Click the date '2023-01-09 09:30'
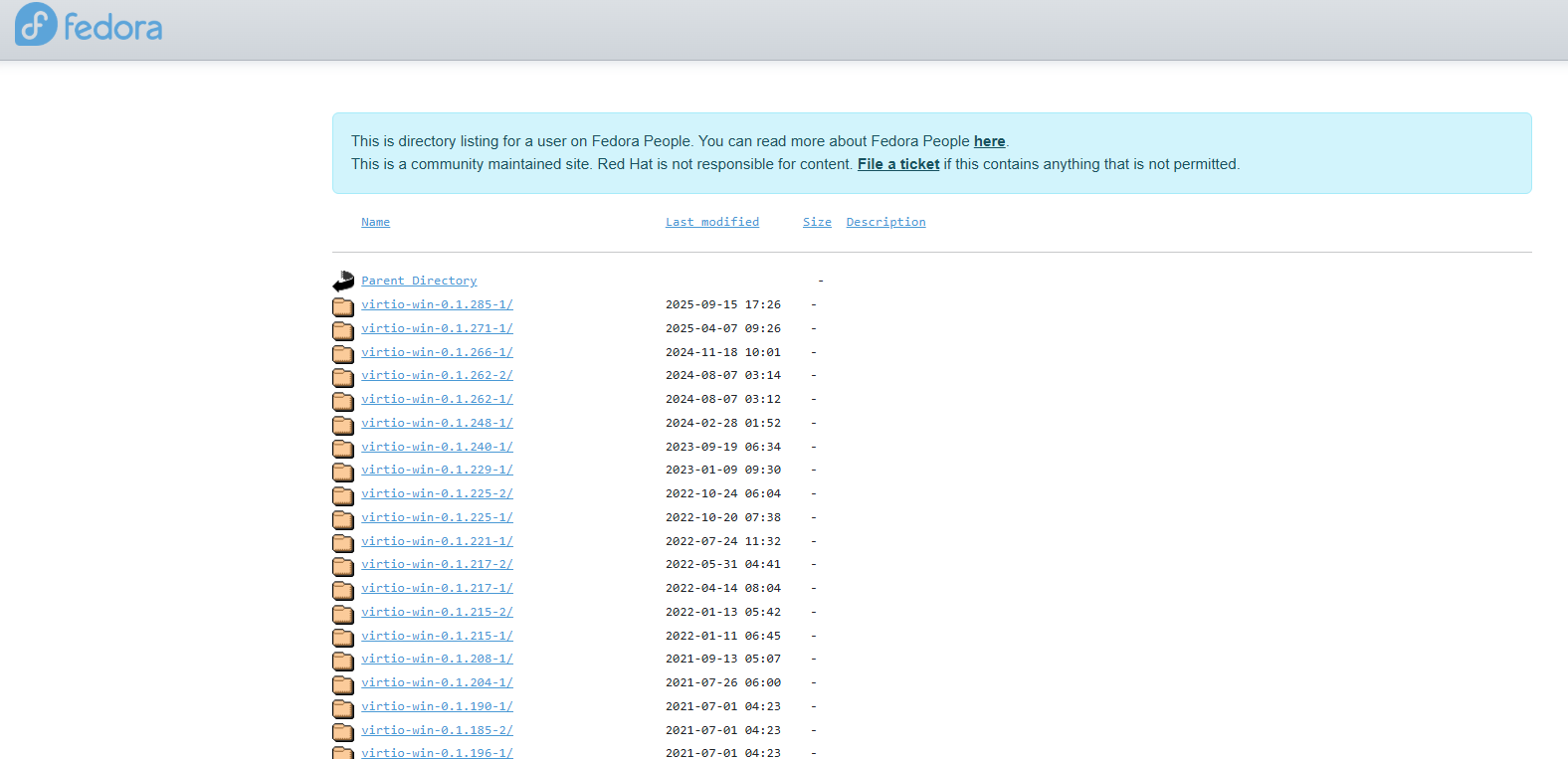 (723, 470)
